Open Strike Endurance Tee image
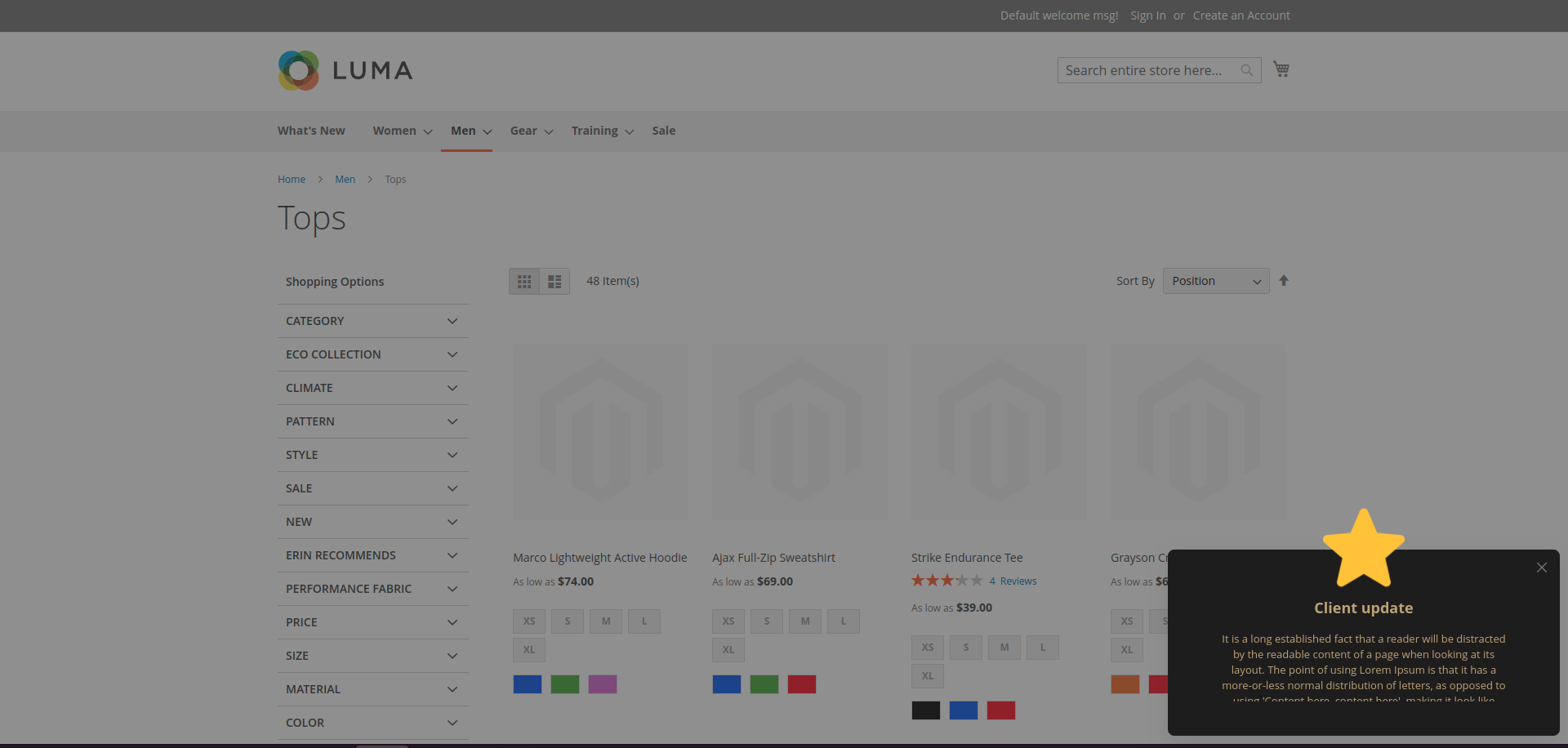This screenshot has height=748, width=1568. coord(999,432)
